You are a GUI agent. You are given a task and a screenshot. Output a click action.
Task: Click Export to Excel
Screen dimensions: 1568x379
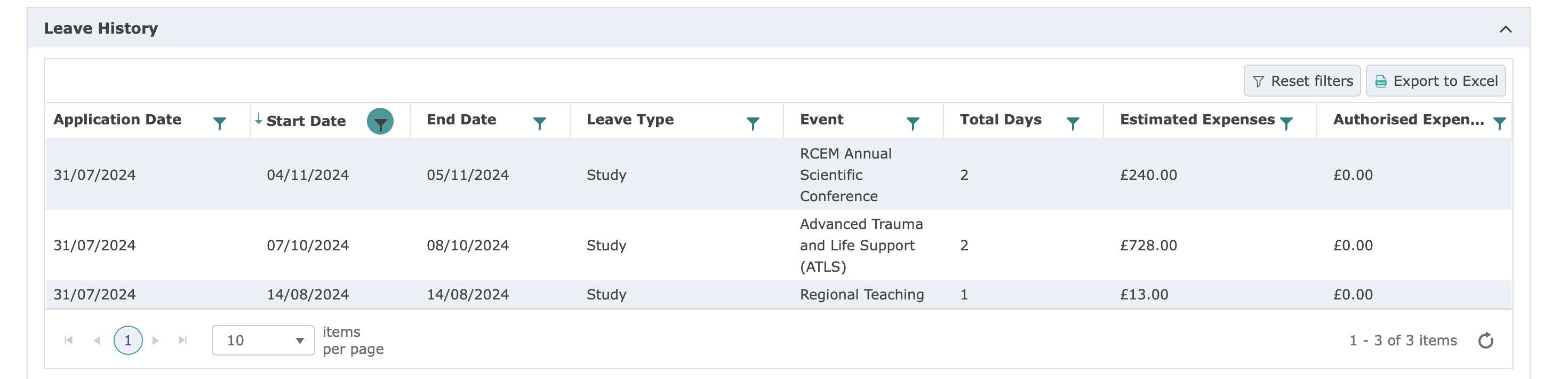[x=1435, y=81]
